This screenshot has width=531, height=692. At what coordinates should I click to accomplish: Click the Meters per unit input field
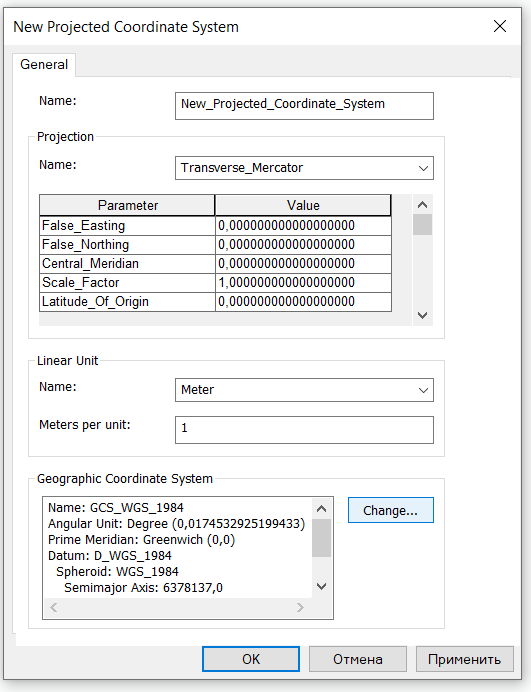tap(304, 429)
